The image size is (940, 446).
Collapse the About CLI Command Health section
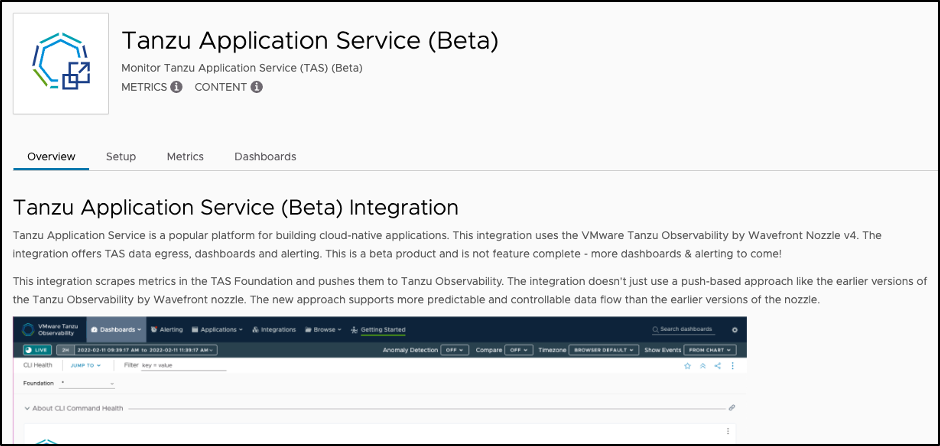click(x=26, y=408)
